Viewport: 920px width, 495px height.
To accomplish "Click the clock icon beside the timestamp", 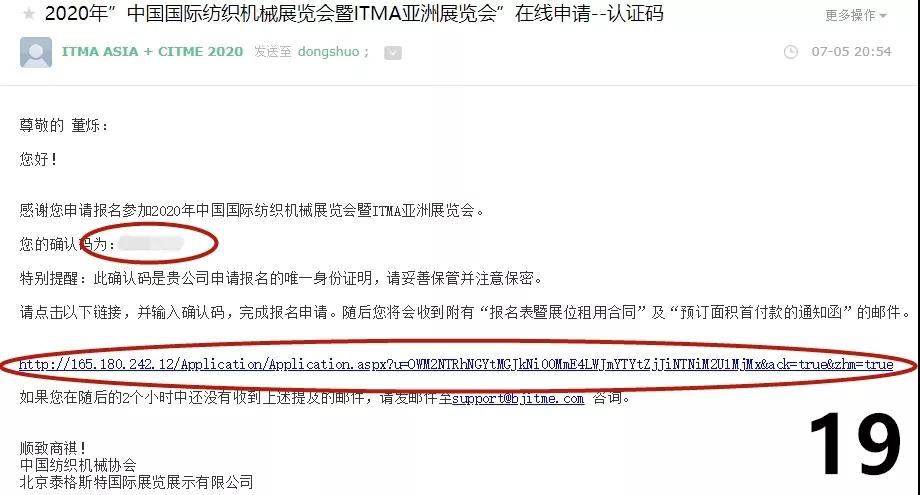I will (x=791, y=52).
